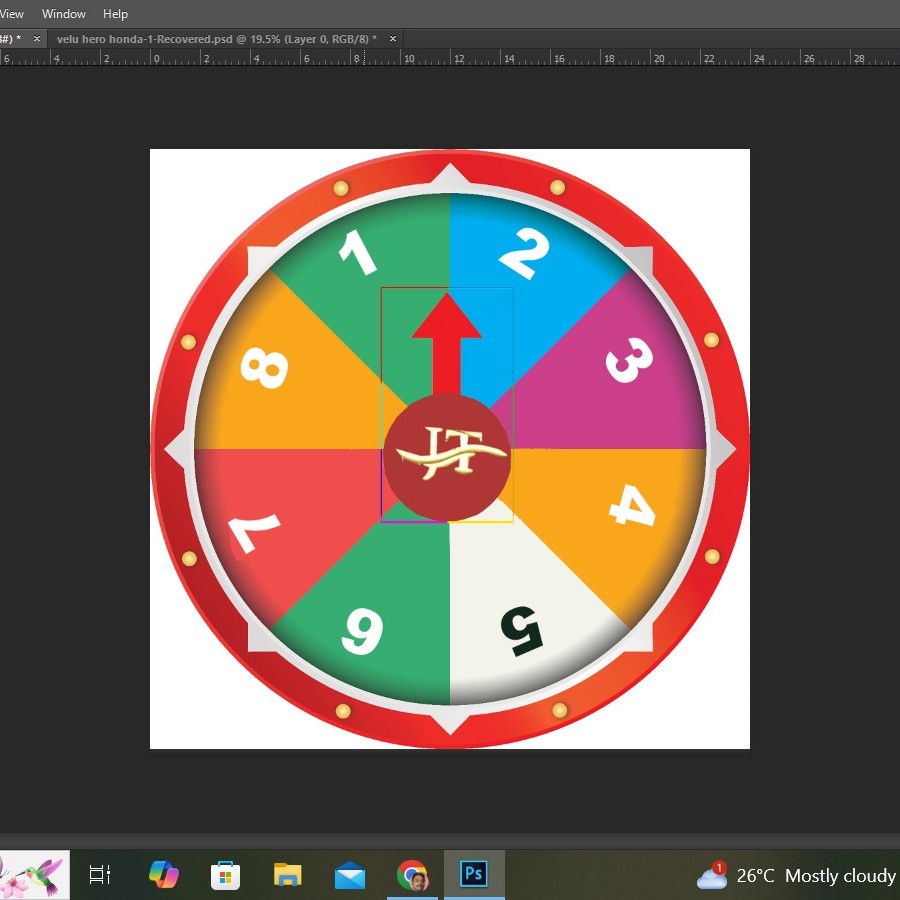Close the velu hero honda-1-Recovered.psd tab

[392, 38]
